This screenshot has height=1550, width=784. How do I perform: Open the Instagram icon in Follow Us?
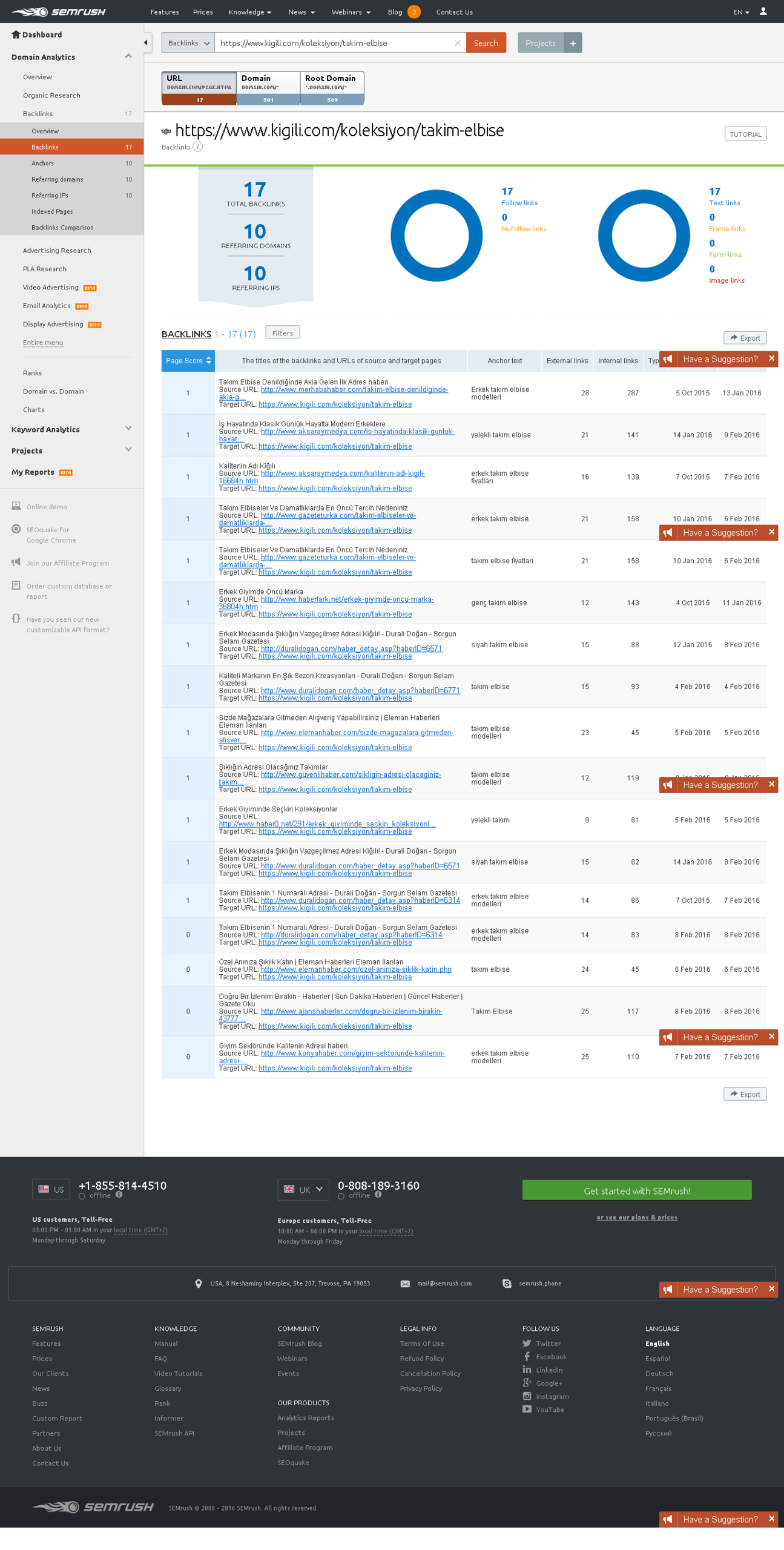[x=527, y=1396]
